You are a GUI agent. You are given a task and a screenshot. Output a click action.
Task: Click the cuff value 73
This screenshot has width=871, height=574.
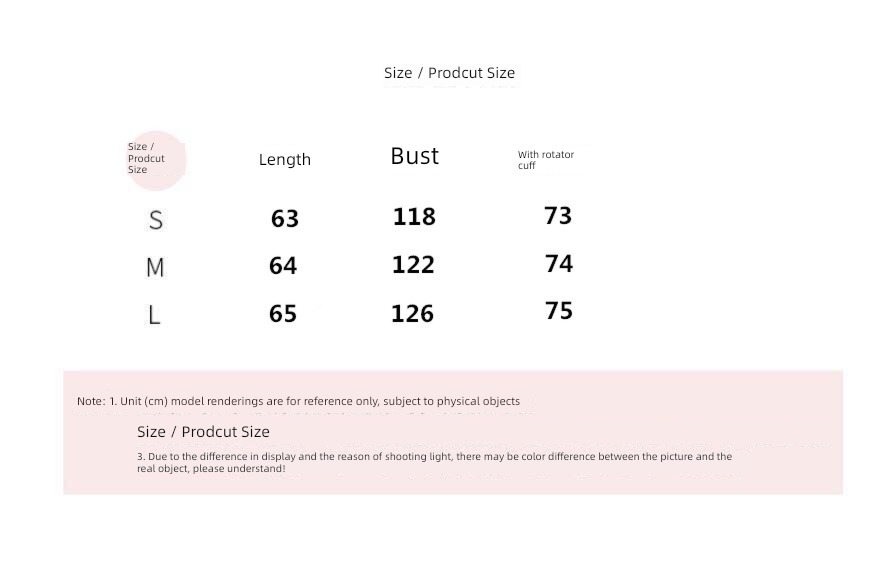coord(558,216)
